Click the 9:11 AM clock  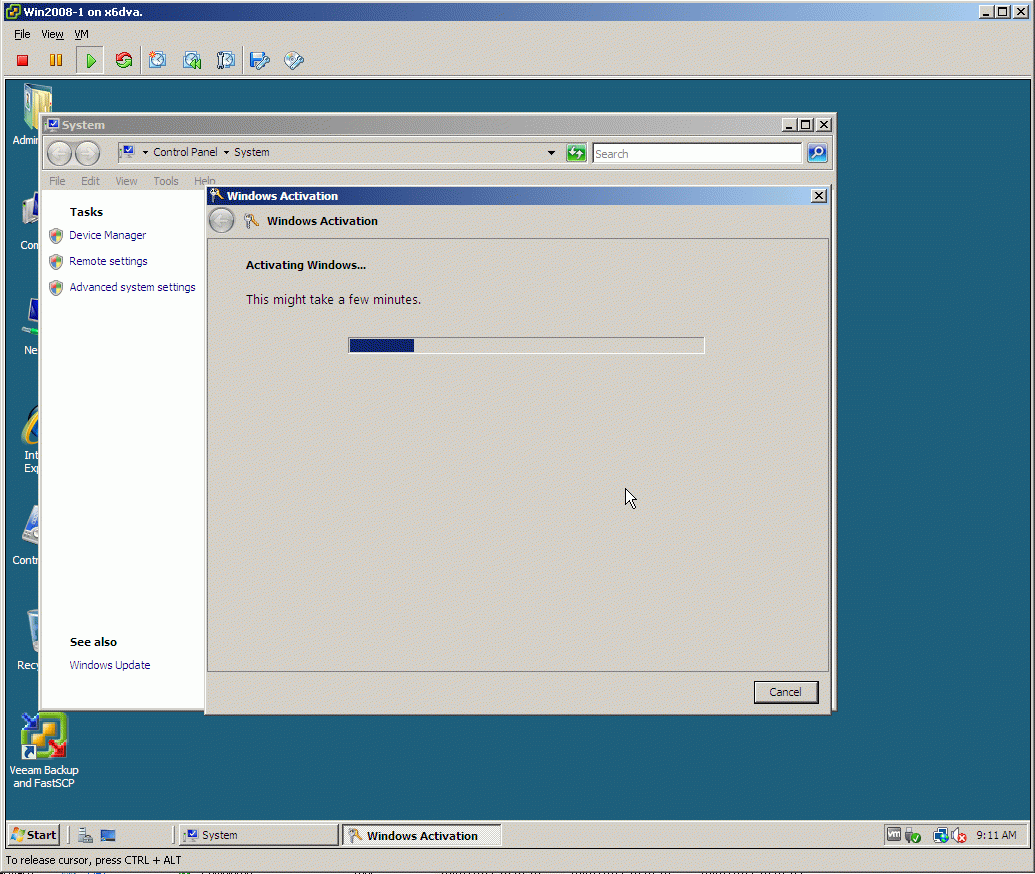(996, 835)
